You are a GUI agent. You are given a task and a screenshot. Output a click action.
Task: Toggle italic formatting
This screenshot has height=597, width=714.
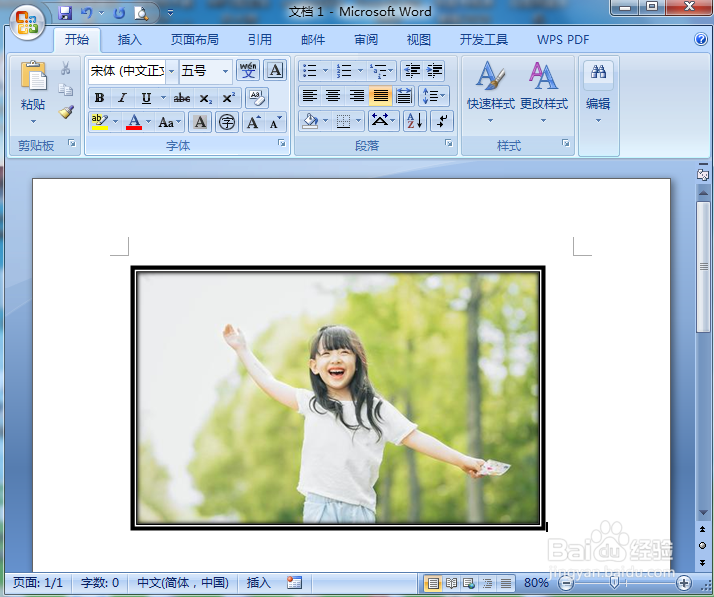[122, 98]
